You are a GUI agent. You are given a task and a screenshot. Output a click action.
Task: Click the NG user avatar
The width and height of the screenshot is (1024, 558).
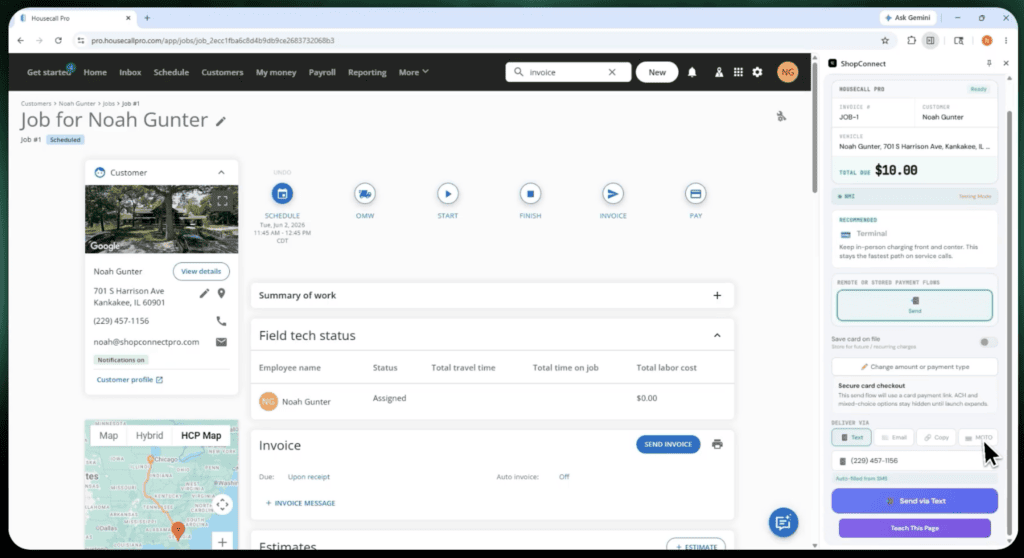click(788, 72)
